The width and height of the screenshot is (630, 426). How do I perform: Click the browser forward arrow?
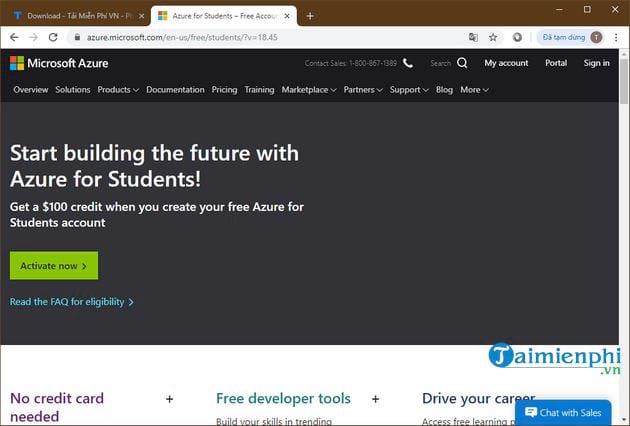click(x=34, y=37)
